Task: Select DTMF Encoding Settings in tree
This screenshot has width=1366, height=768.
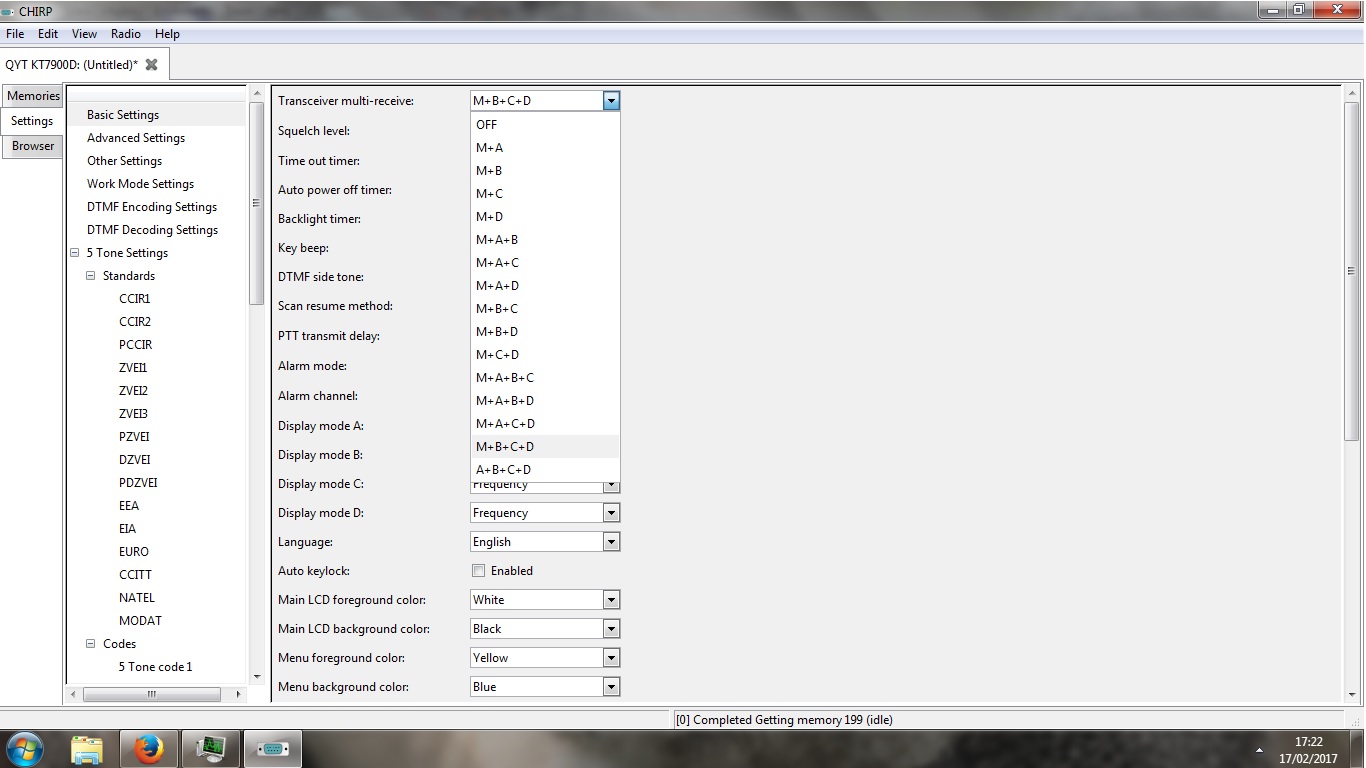Action: [152, 207]
